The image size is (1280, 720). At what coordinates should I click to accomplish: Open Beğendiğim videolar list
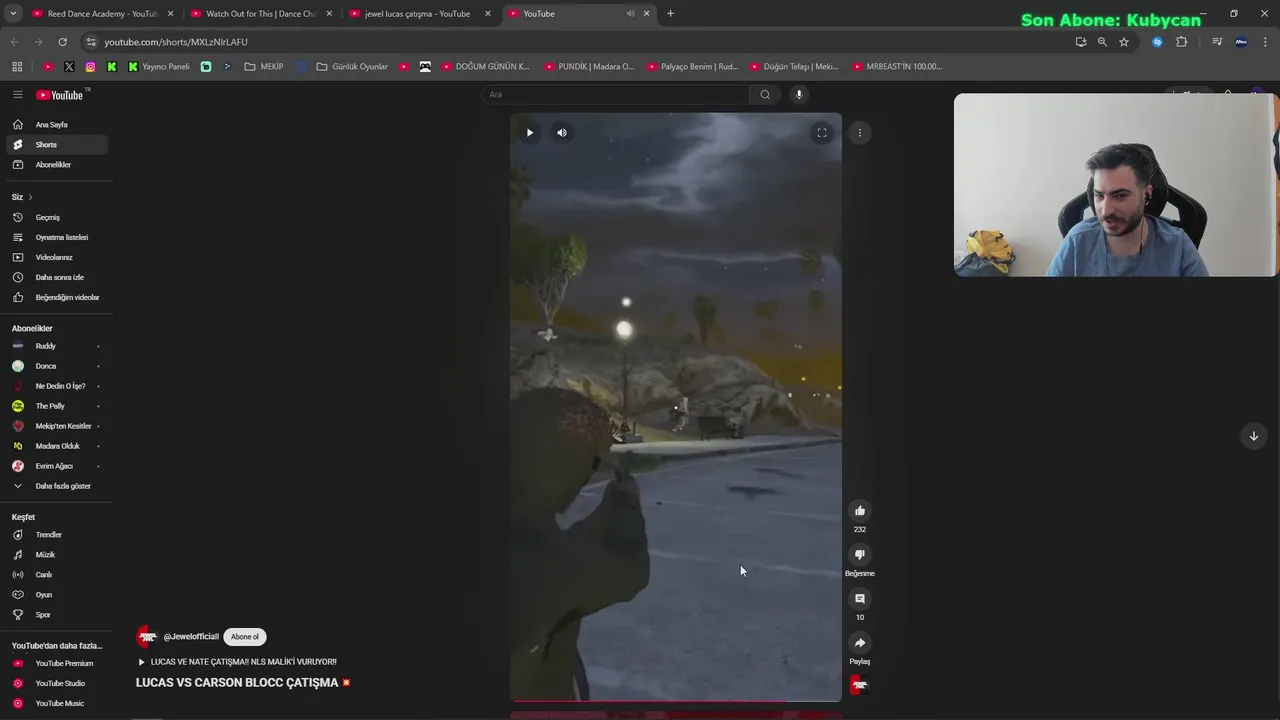[x=57, y=298]
